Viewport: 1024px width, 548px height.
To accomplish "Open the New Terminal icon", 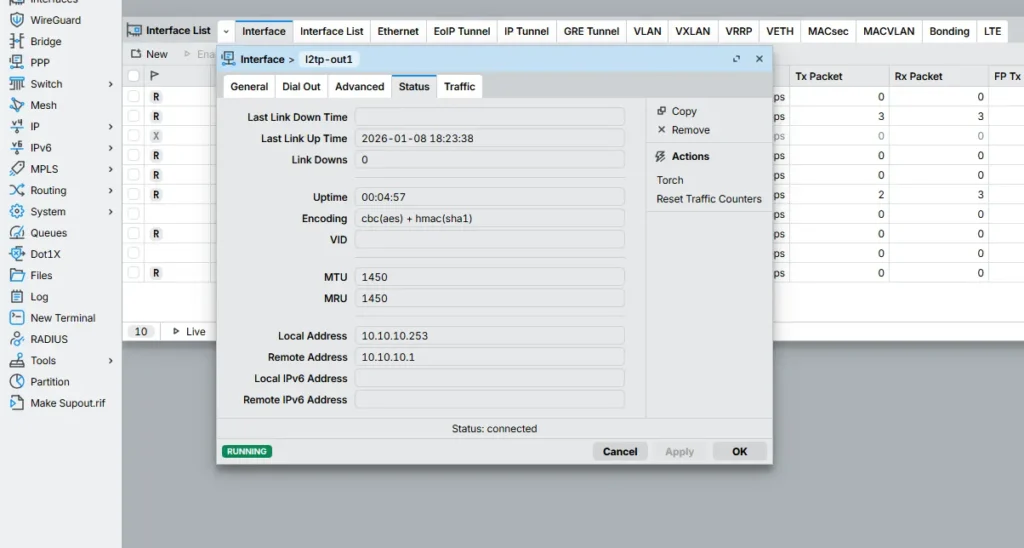I will 17,317.
